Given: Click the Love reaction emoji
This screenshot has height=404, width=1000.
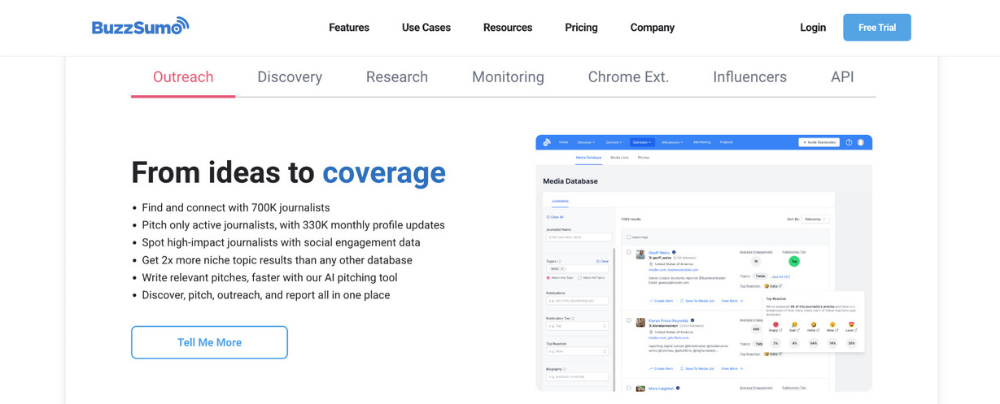Looking at the screenshot, I should (851, 325).
